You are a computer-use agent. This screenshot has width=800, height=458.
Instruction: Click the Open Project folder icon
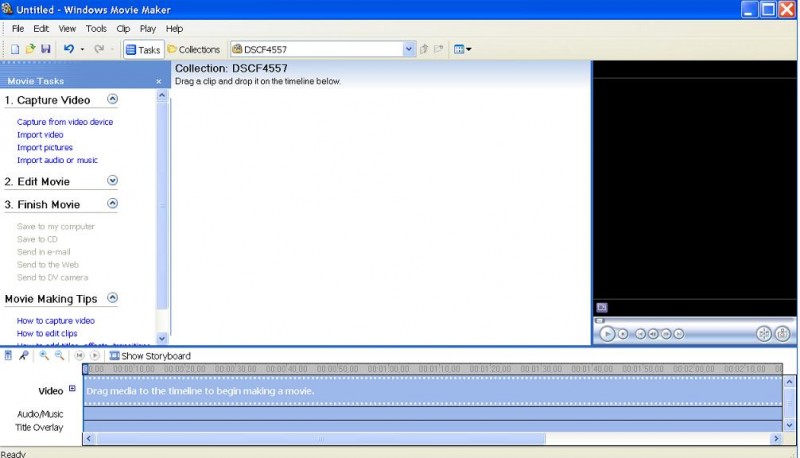click(30, 49)
